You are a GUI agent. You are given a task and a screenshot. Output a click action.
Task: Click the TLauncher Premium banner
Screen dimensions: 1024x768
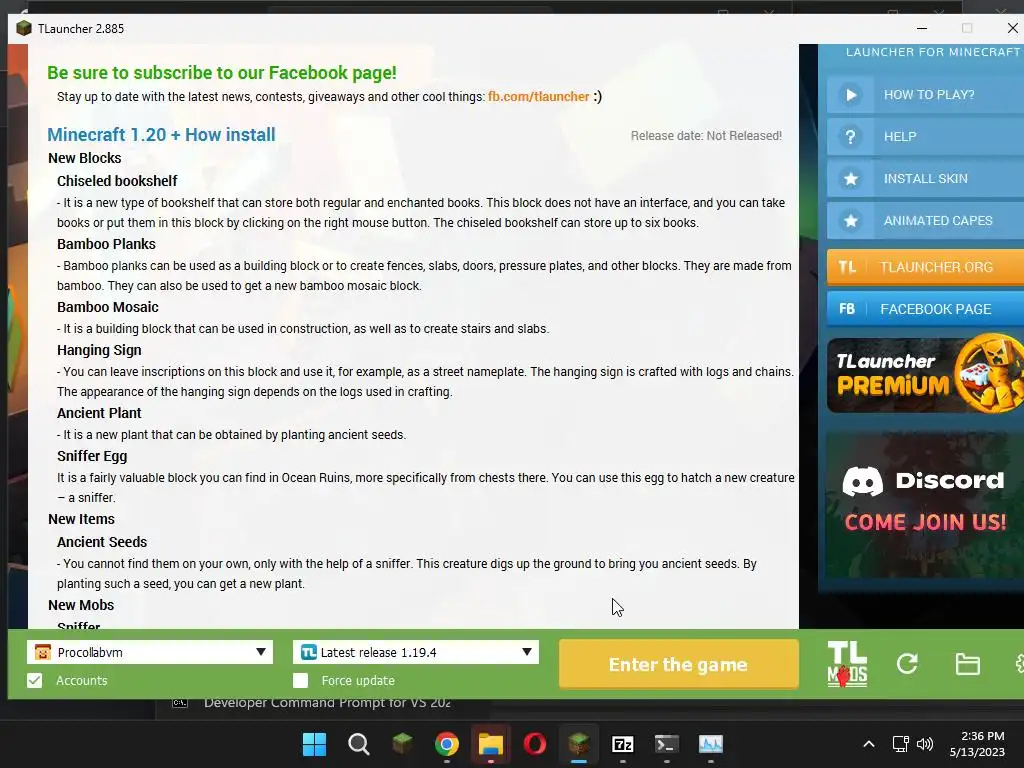(925, 375)
